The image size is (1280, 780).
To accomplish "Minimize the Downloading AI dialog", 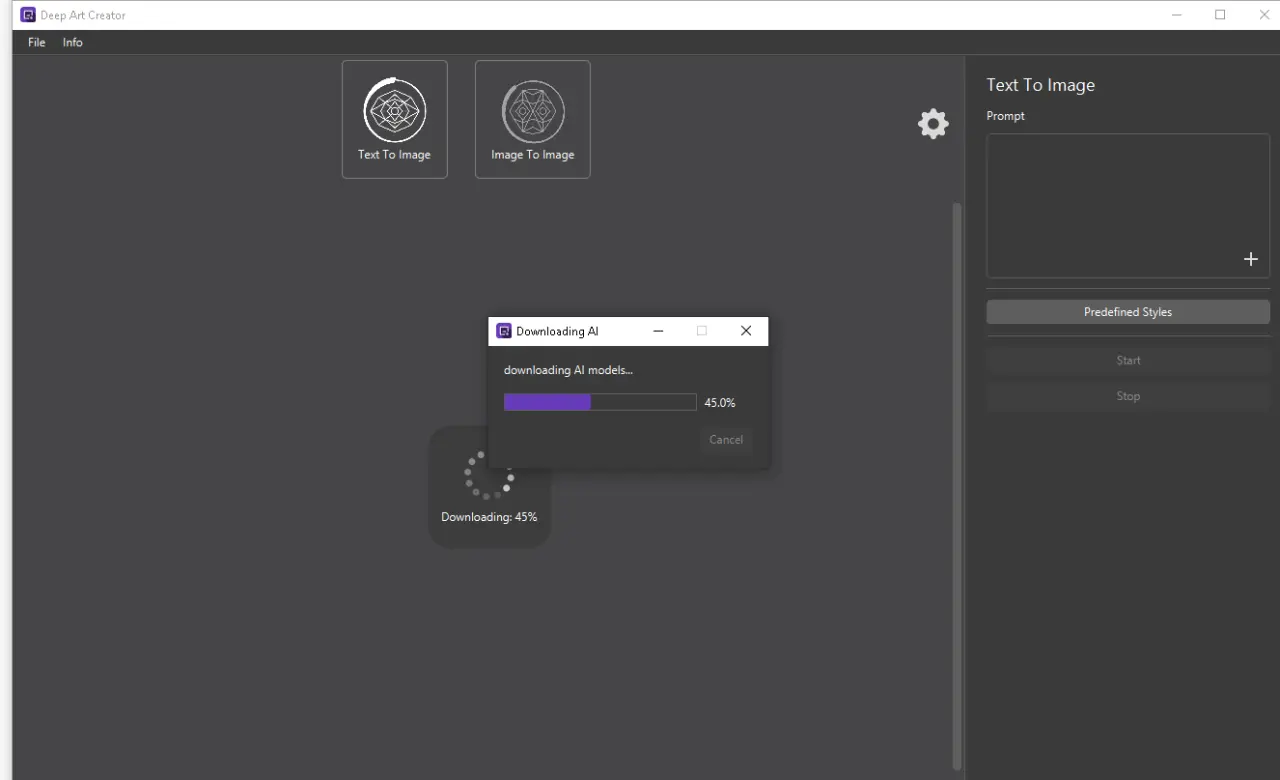I will [x=658, y=331].
